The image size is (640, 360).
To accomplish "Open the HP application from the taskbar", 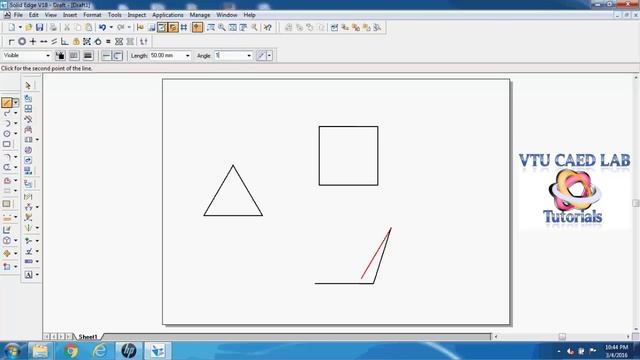I will pyautogui.click(x=129, y=351).
